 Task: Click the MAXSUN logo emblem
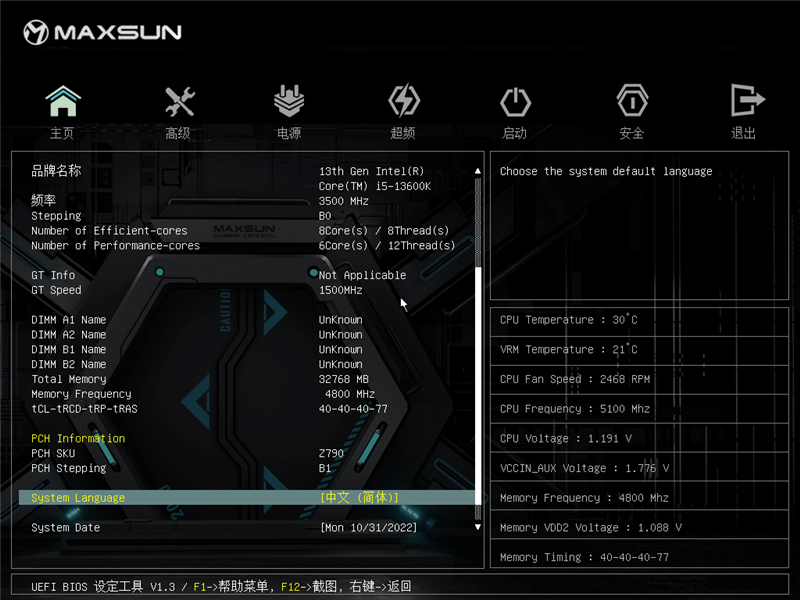click(36, 33)
